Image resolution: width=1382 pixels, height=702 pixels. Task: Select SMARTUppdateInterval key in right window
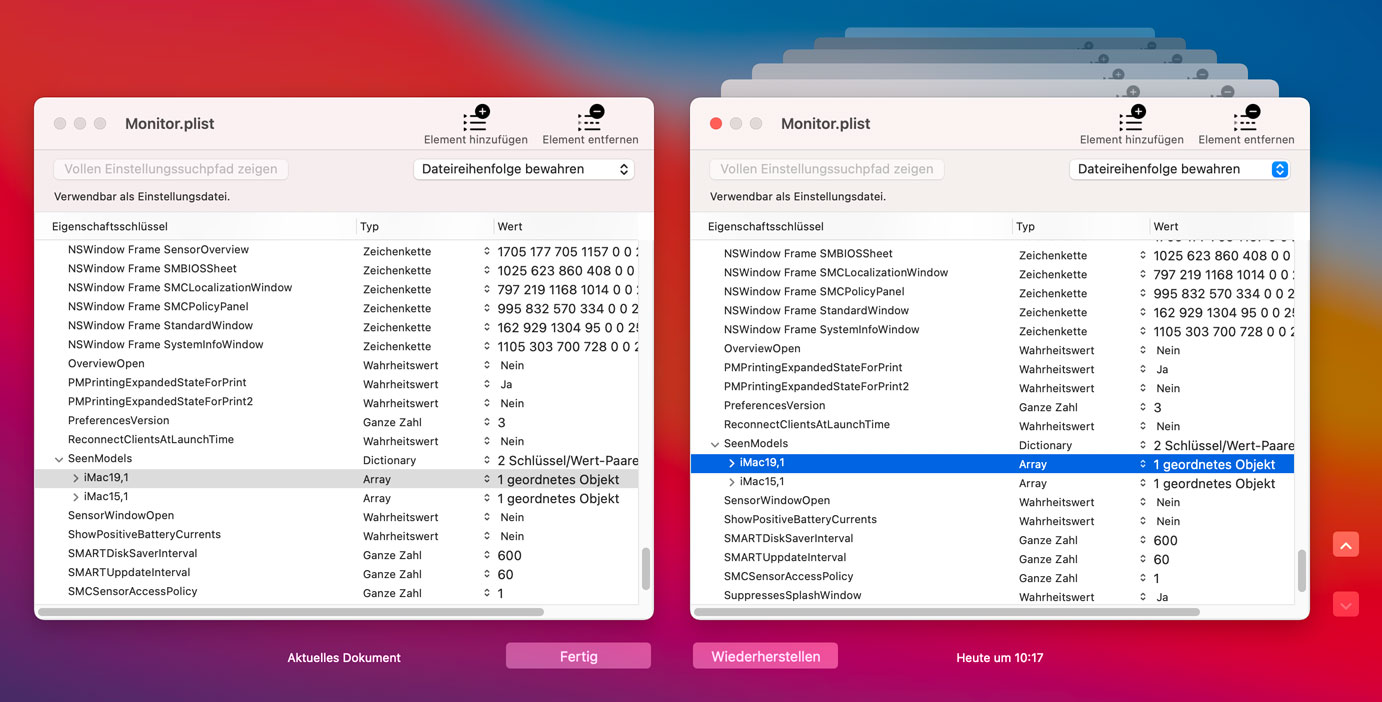click(x=785, y=558)
